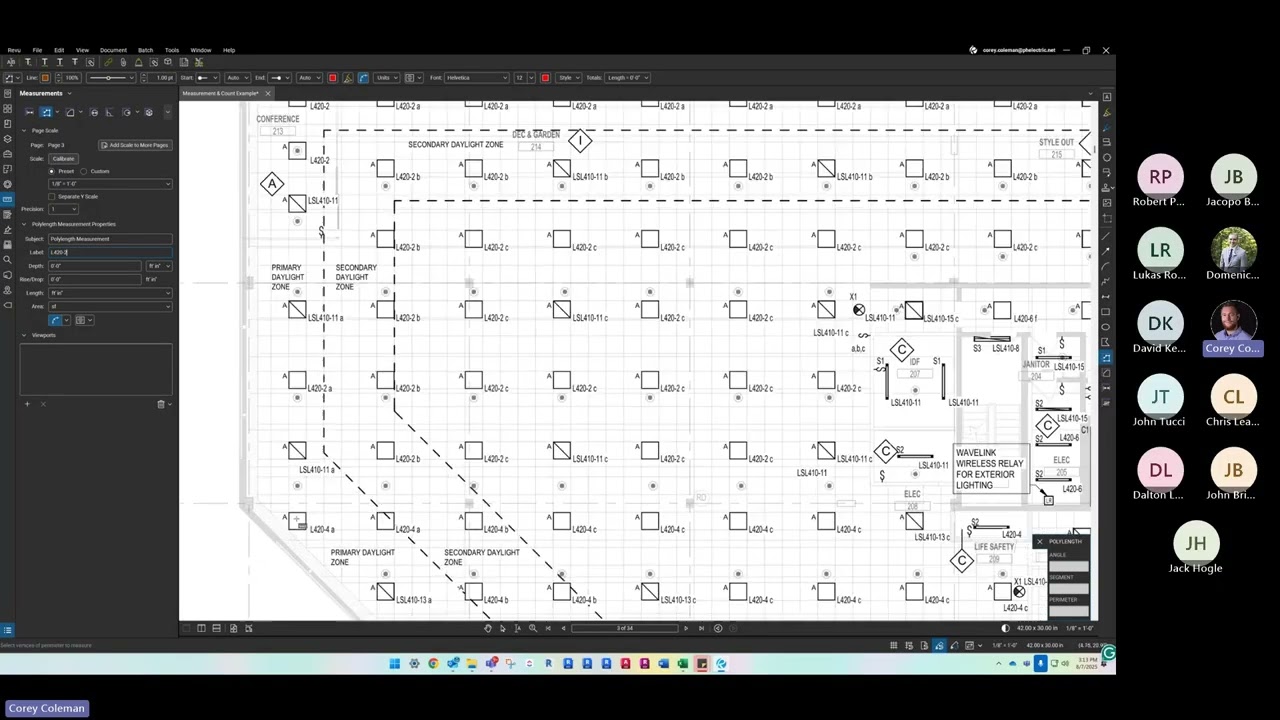Go to next page arrow
Viewport: 1280px width, 720px height.
(x=686, y=628)
